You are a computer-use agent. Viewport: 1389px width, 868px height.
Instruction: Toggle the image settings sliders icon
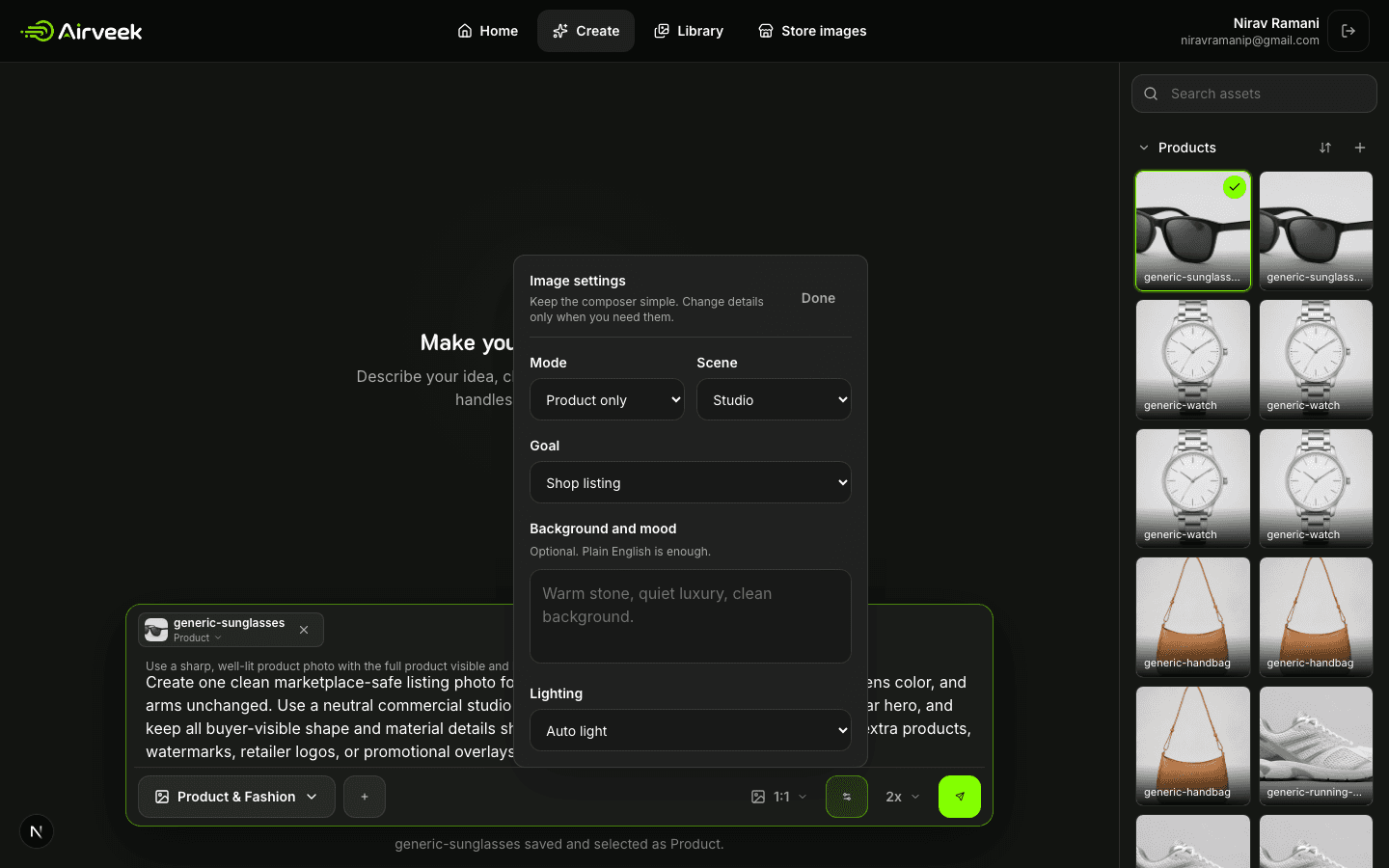847,797
